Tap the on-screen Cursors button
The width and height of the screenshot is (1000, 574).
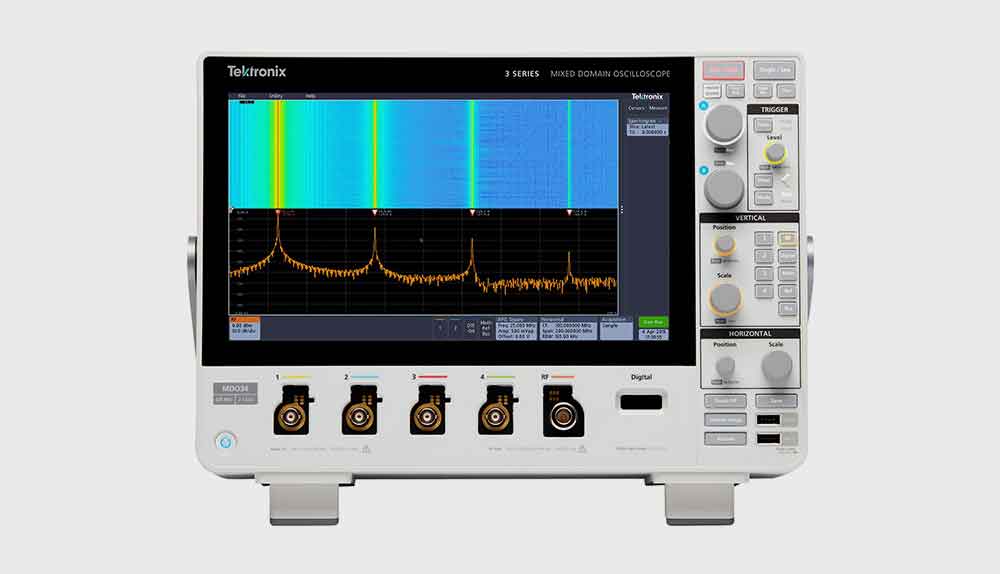click(636, 108)
